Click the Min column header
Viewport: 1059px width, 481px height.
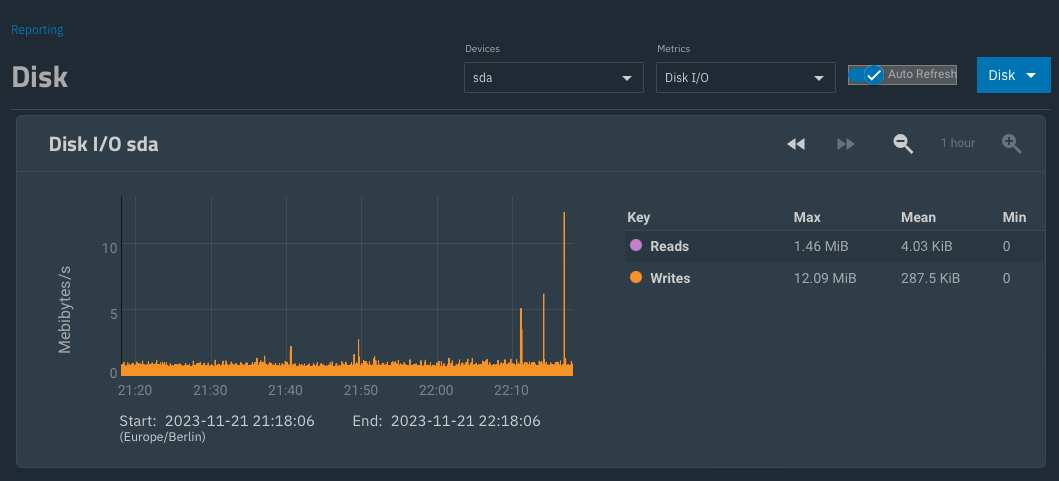1014,218
